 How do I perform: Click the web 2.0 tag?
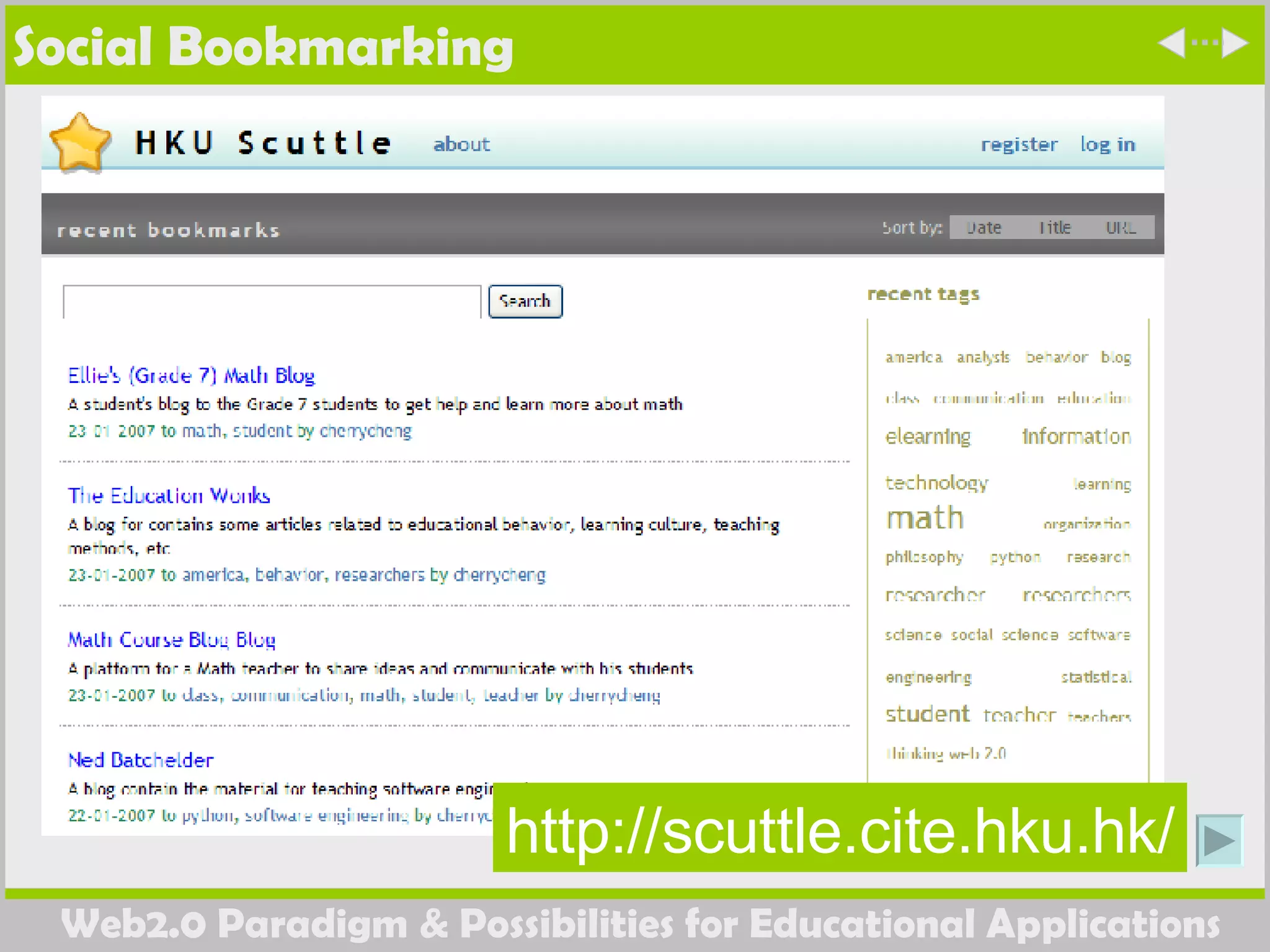[x=978, y=754]
